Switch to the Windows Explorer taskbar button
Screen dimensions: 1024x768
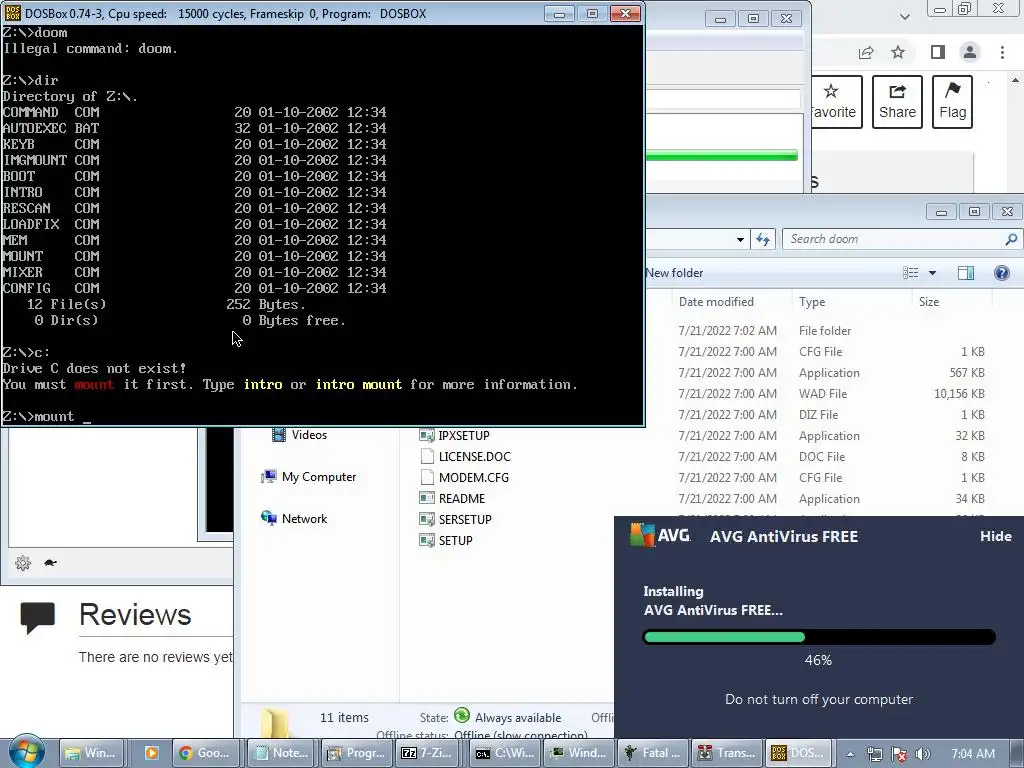(89, 753)
